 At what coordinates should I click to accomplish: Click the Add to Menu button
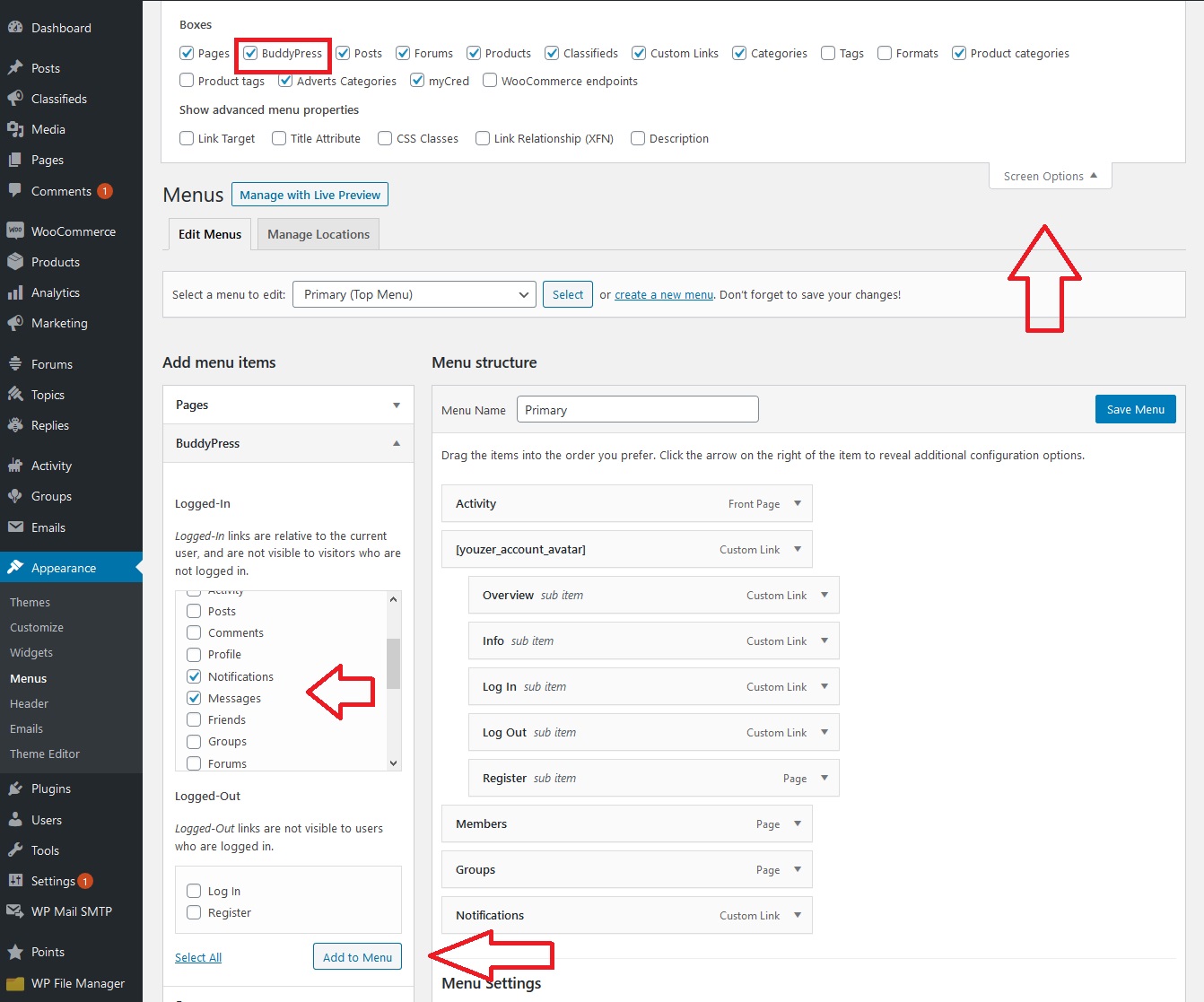click(x=357, y=957)
